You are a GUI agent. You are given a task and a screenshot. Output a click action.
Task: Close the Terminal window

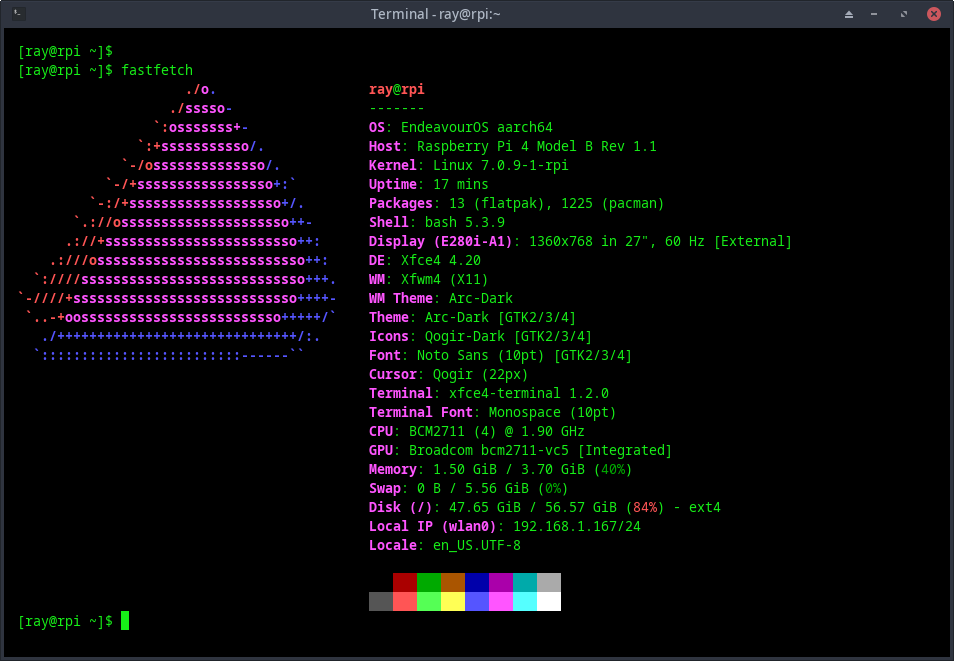pos(934,14)
